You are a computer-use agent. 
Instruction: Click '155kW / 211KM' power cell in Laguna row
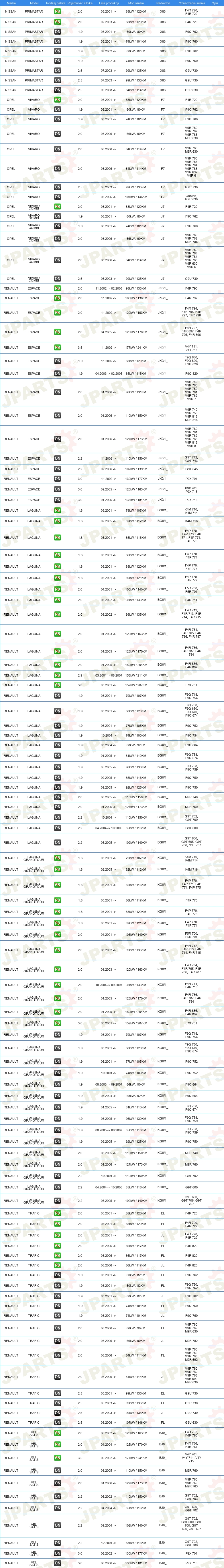coord(136,675)
